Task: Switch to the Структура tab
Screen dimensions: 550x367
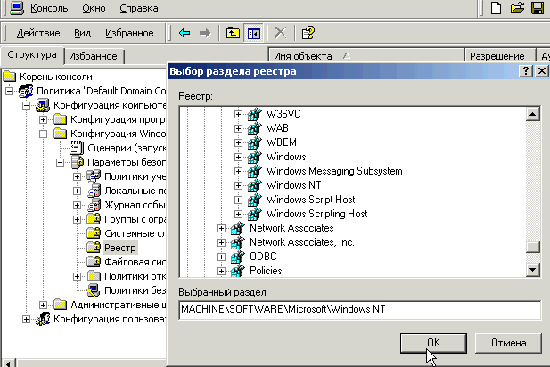Action: click(32, 55)
